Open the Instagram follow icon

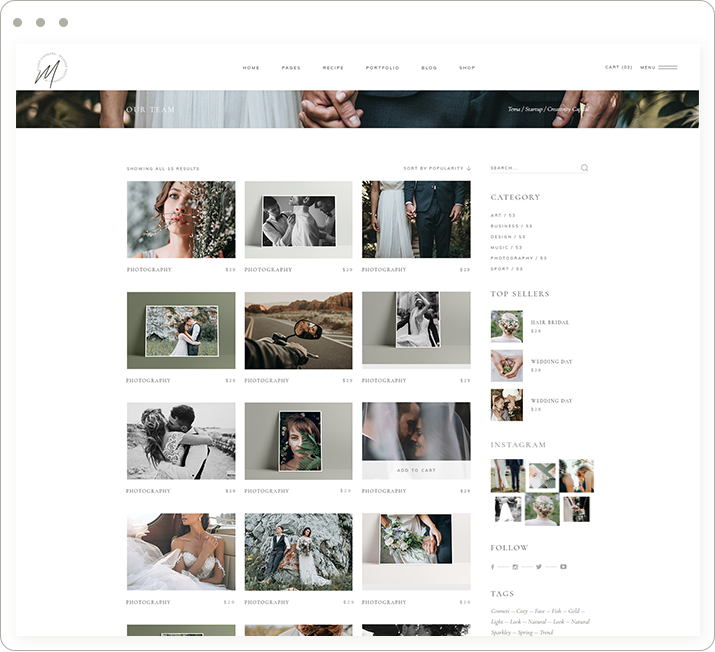515,567
